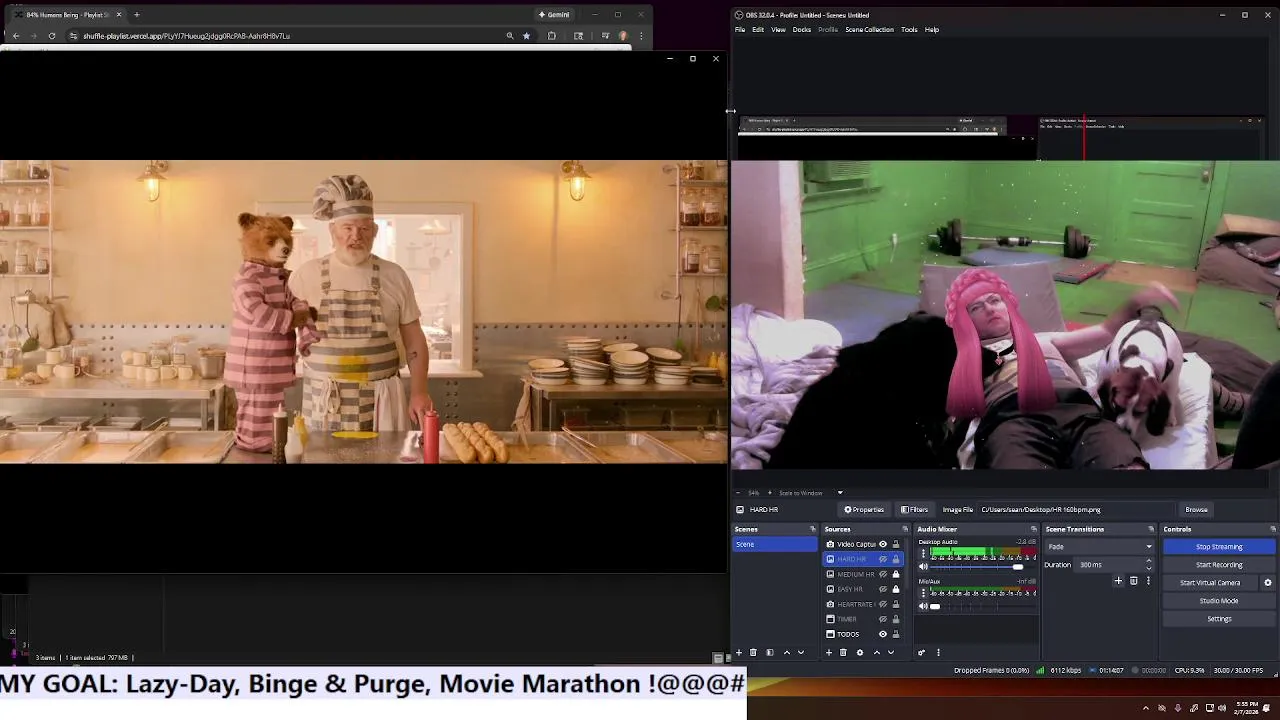This screenshot has height=720, width=1280.
Task: Remove scene transition trash icon
Action: point(1133,581)
